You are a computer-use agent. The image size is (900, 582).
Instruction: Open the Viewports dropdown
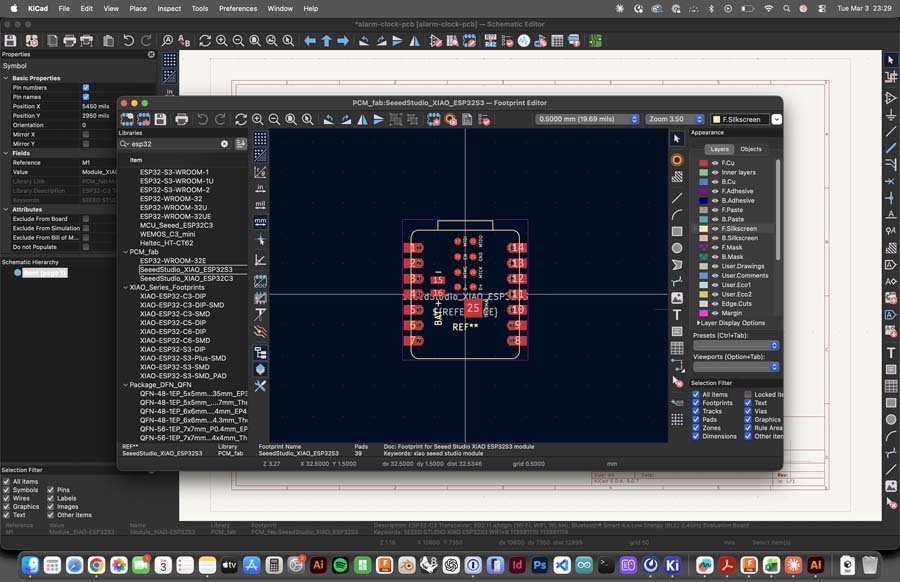(x=736, y=366)
